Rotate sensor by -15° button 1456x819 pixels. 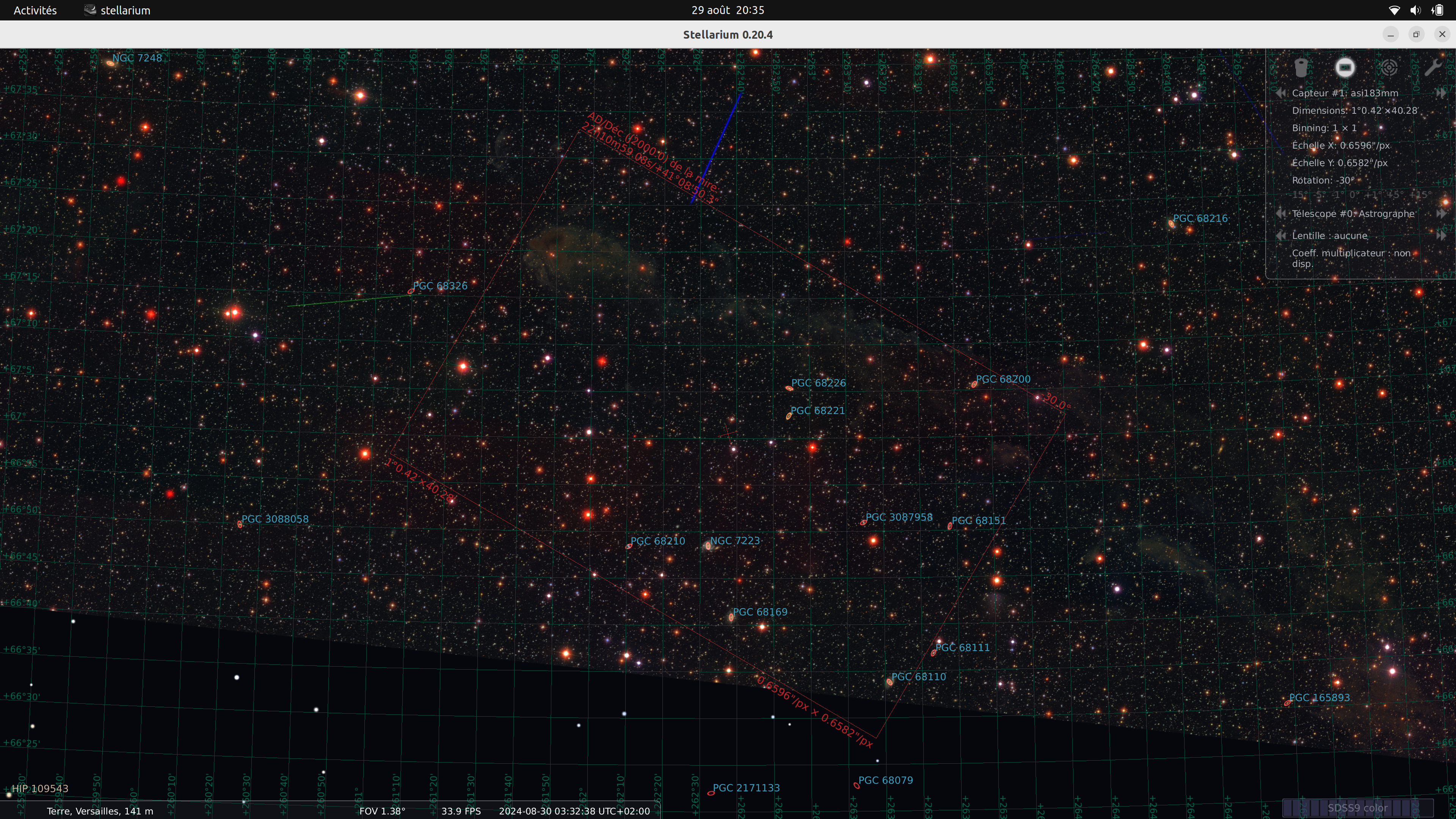pos(1298,195)
